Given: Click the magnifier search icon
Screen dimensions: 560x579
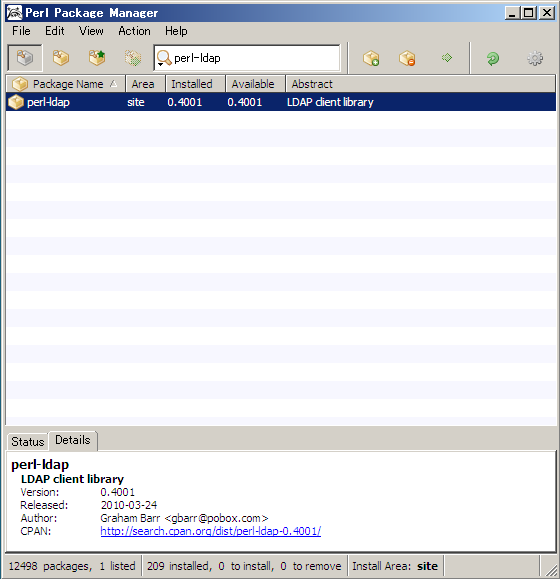Looking at the screenshot, I should pos(164,58).
